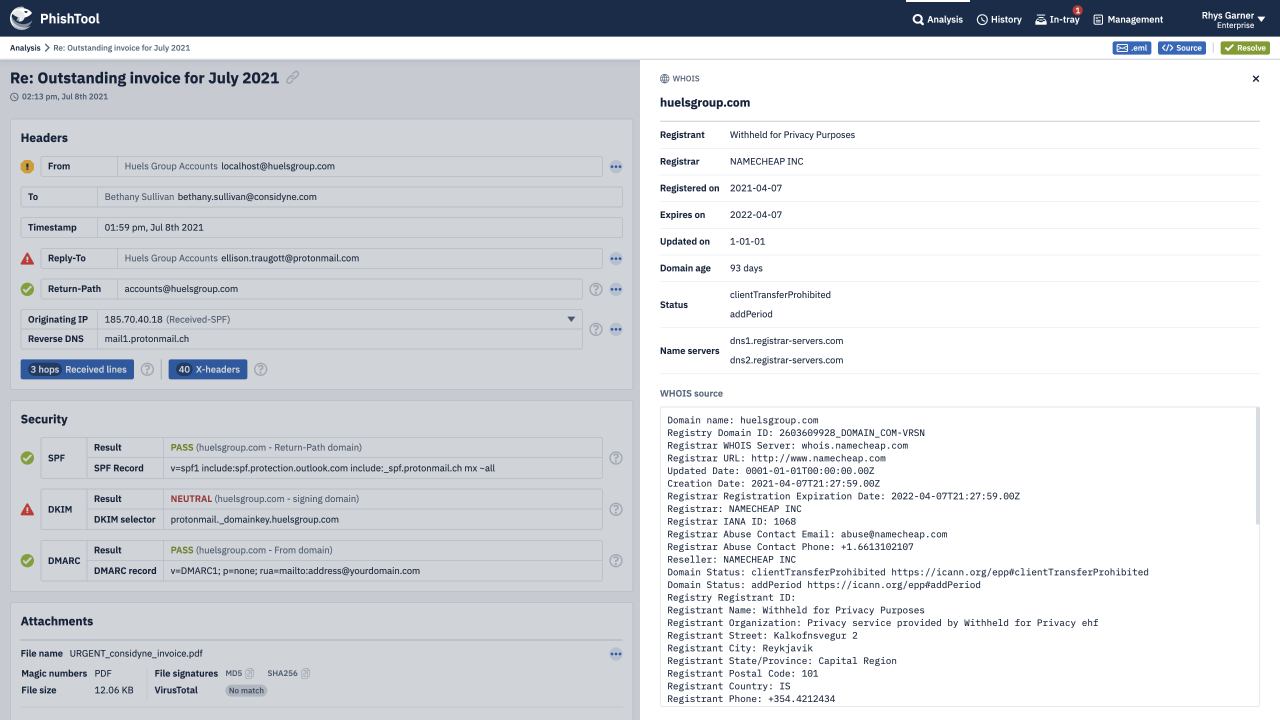Click the VirusTotal No match badge
The image size is (1280, 720).
246,690
